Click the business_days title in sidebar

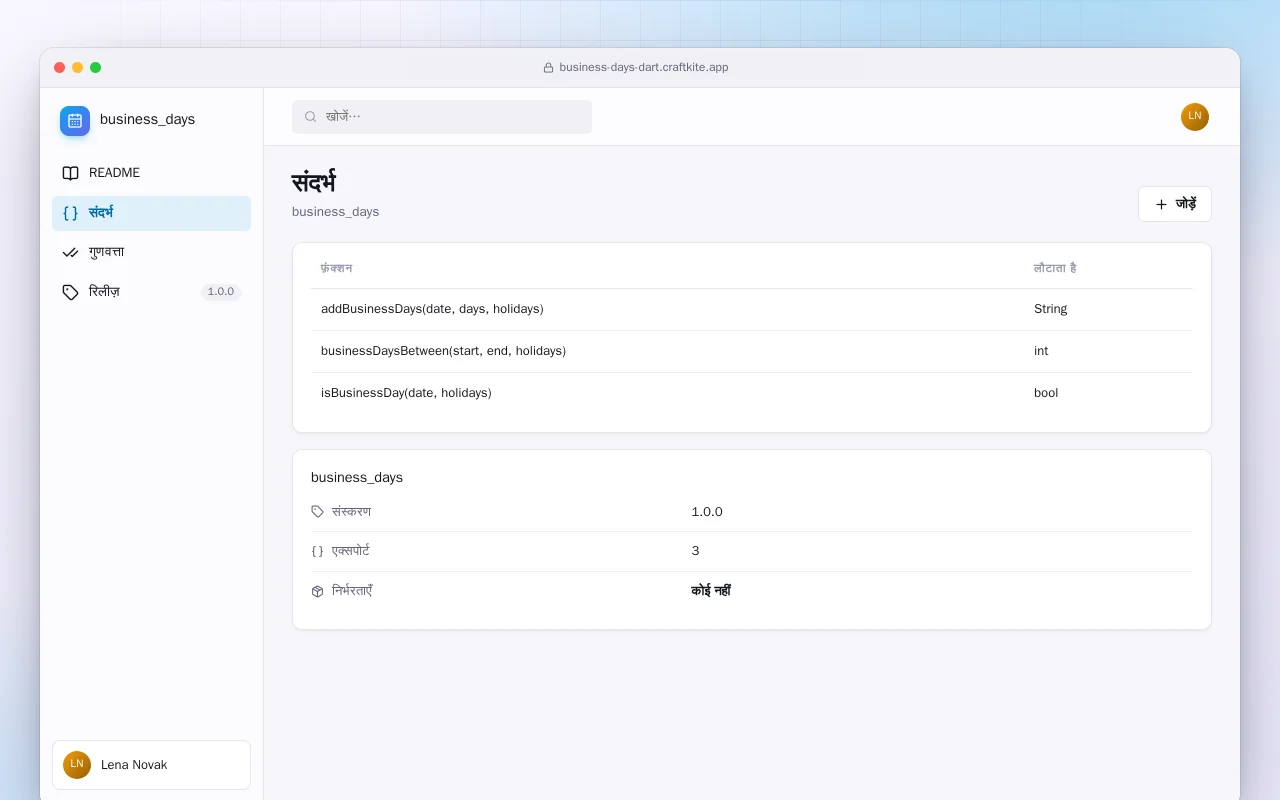147,120
